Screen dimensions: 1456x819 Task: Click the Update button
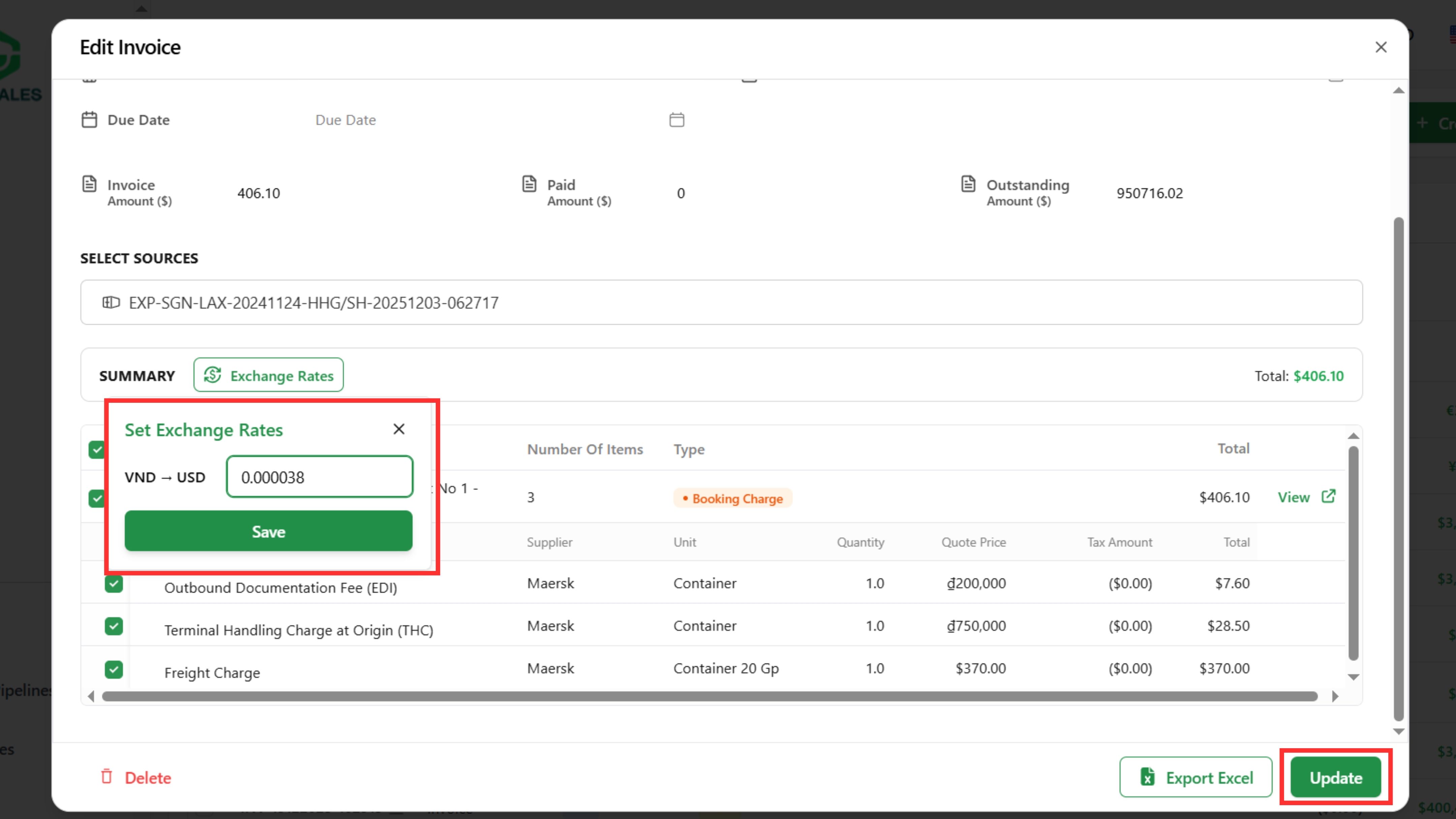coord(1335,778)
